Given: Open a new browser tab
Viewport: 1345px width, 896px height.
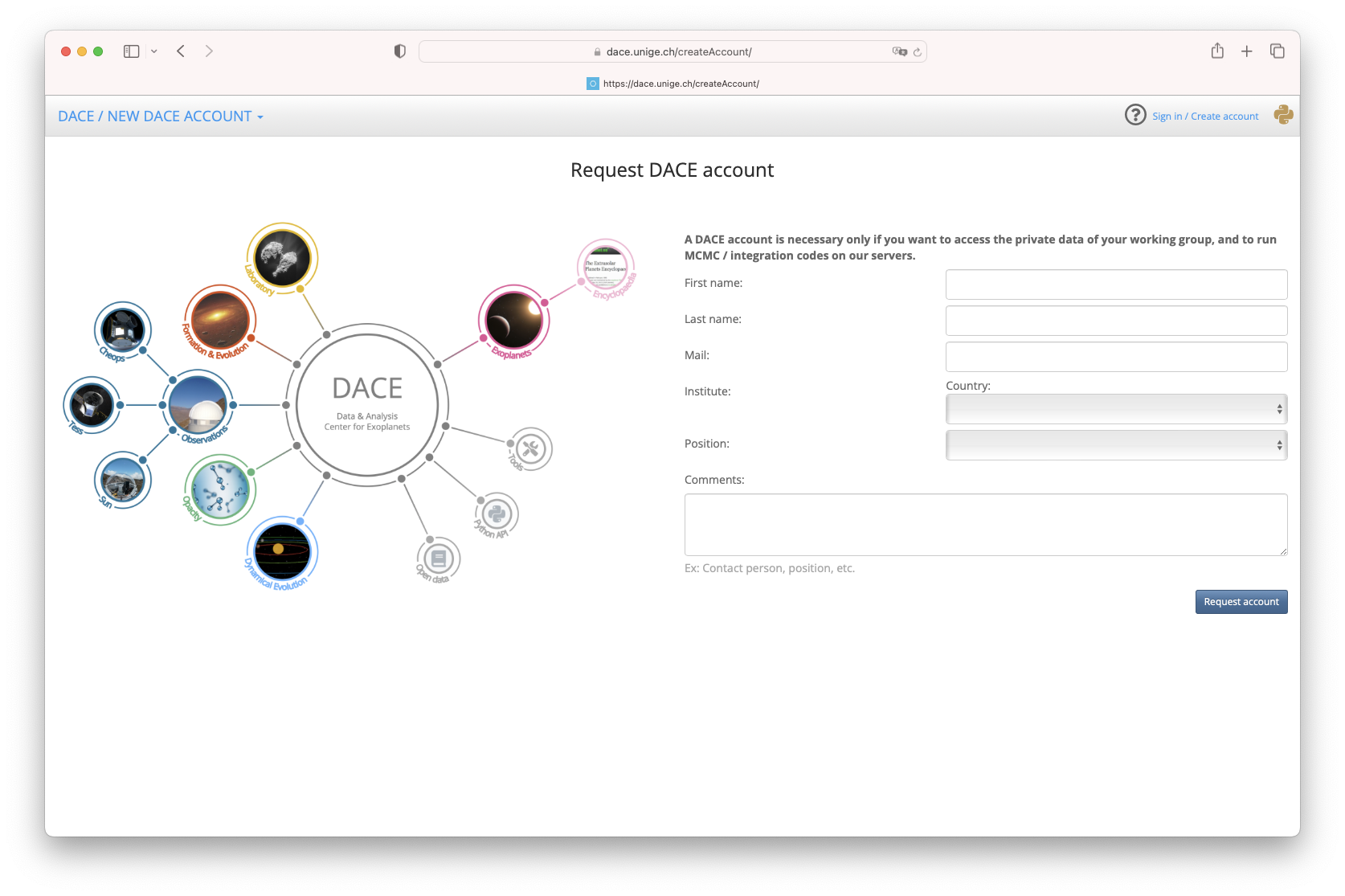Looking at the screenshot, I should 1247,51.
